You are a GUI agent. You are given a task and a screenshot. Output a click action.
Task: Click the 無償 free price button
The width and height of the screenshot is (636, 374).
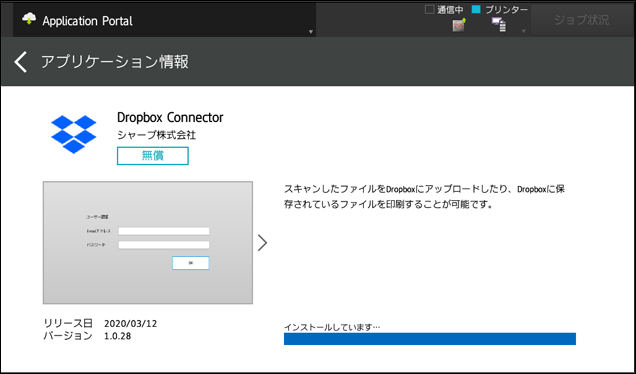point(153,156)
